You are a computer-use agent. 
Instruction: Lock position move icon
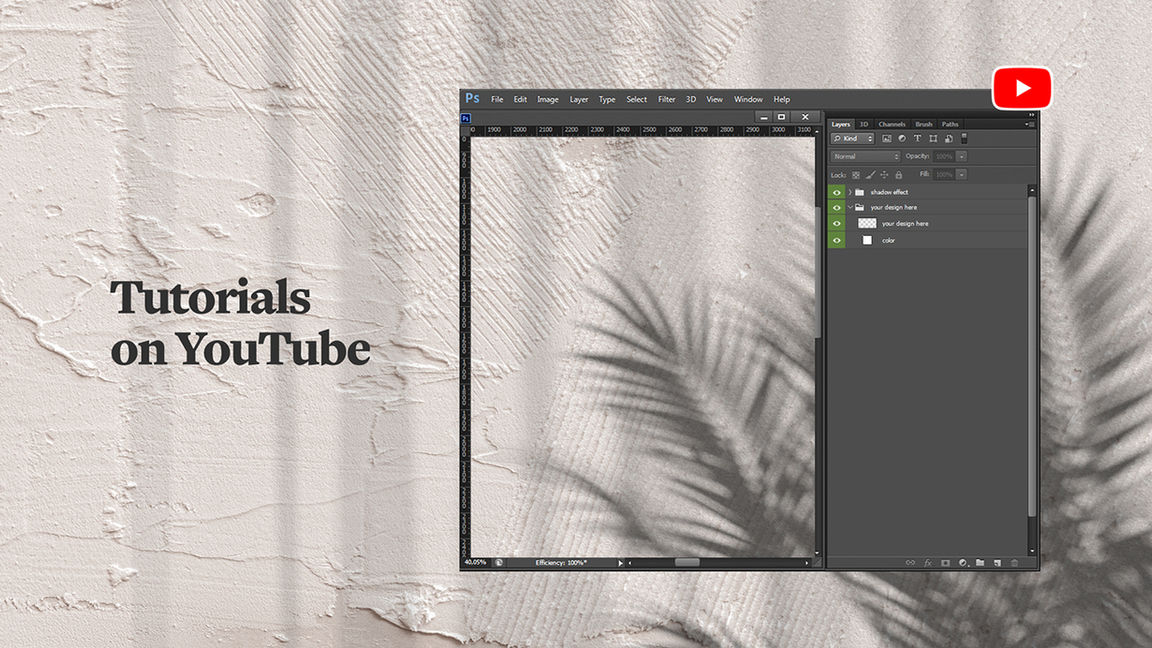pyautogui.click(x=884, y=175)
